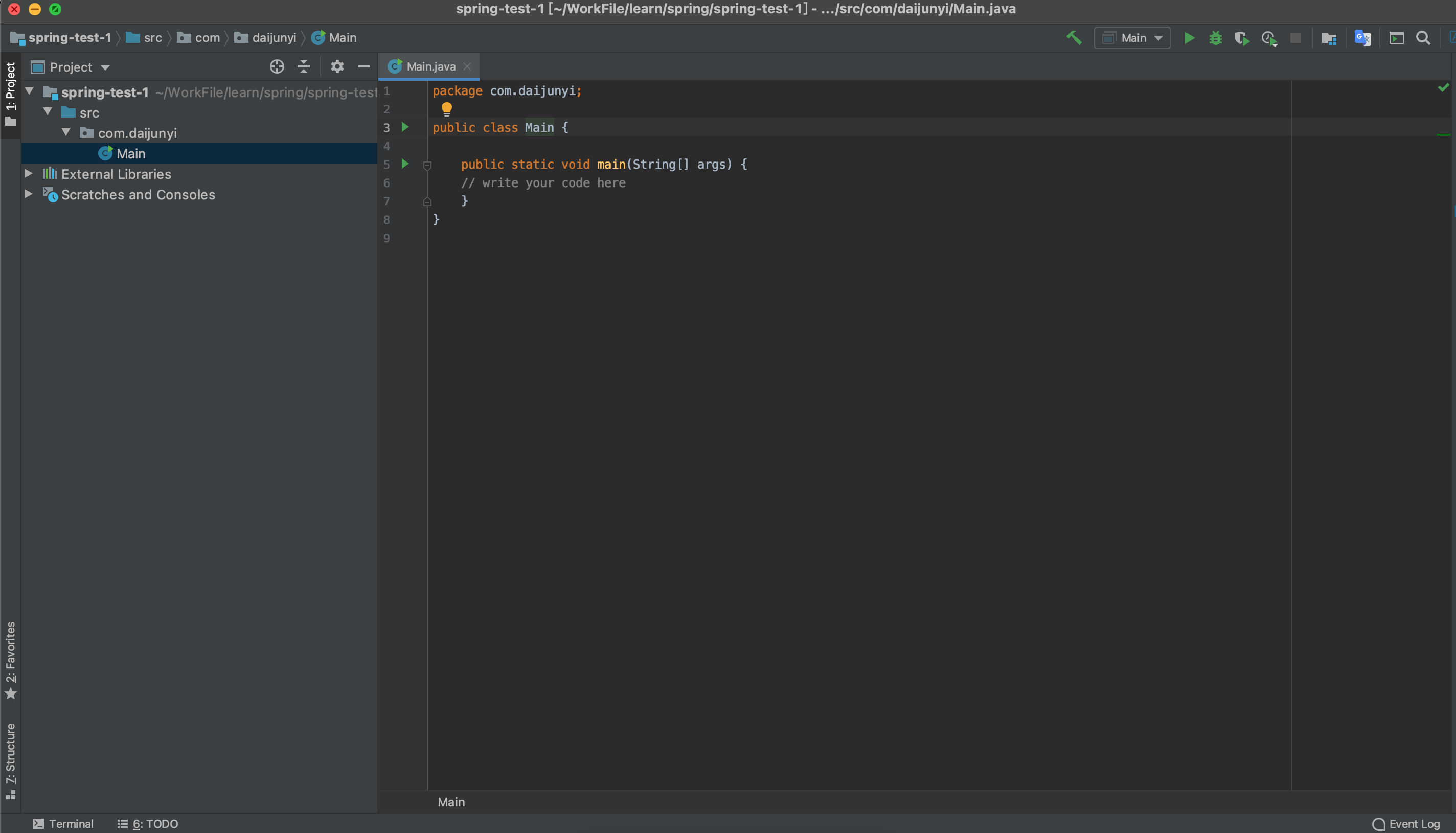Click the macOS green fullscreen button
The image size is (1456, 833).
point(55,9)
